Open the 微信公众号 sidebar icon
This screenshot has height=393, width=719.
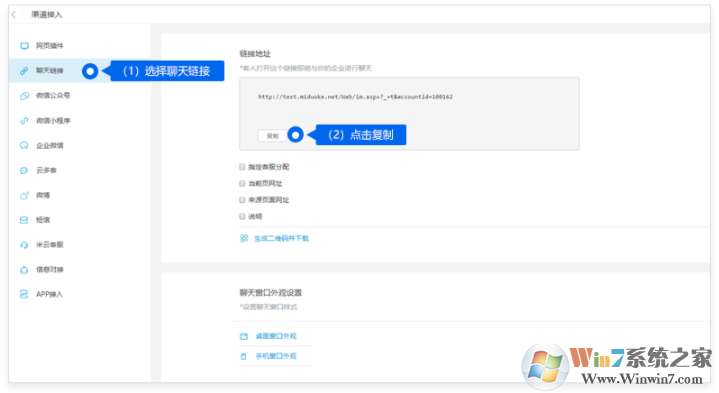coord(24,96)
